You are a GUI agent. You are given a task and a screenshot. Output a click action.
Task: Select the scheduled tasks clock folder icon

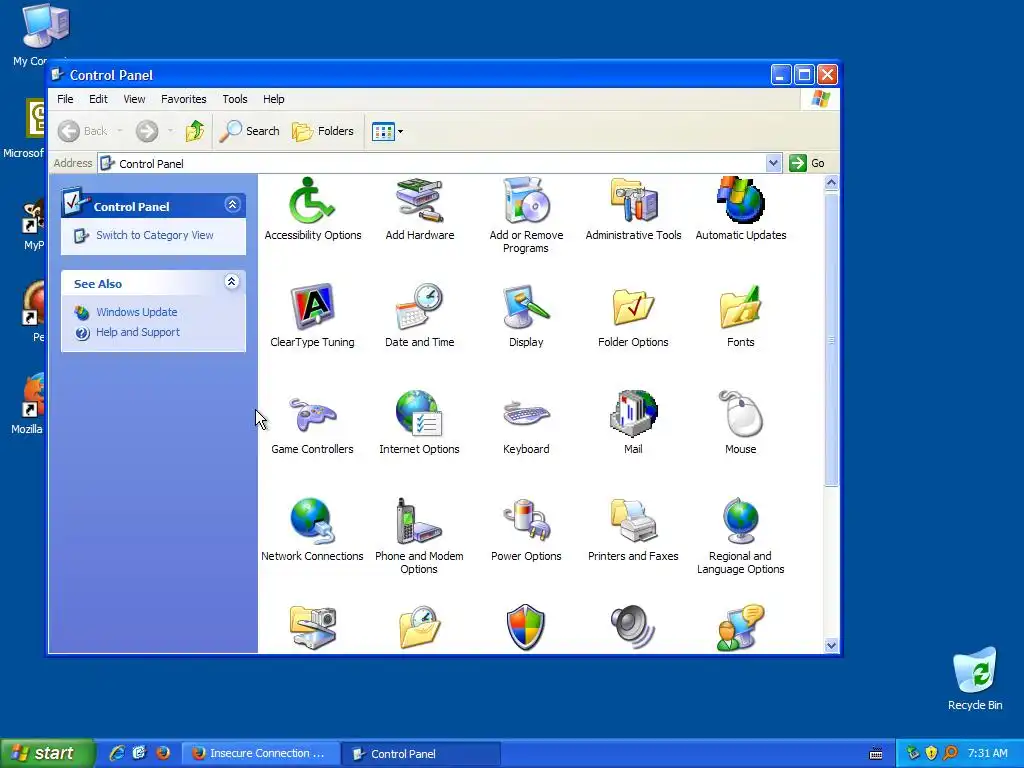(x=419, y=628)
